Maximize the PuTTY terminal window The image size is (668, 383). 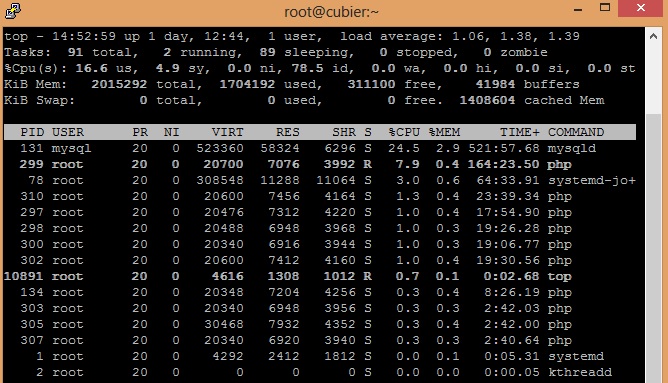[605, 8]
